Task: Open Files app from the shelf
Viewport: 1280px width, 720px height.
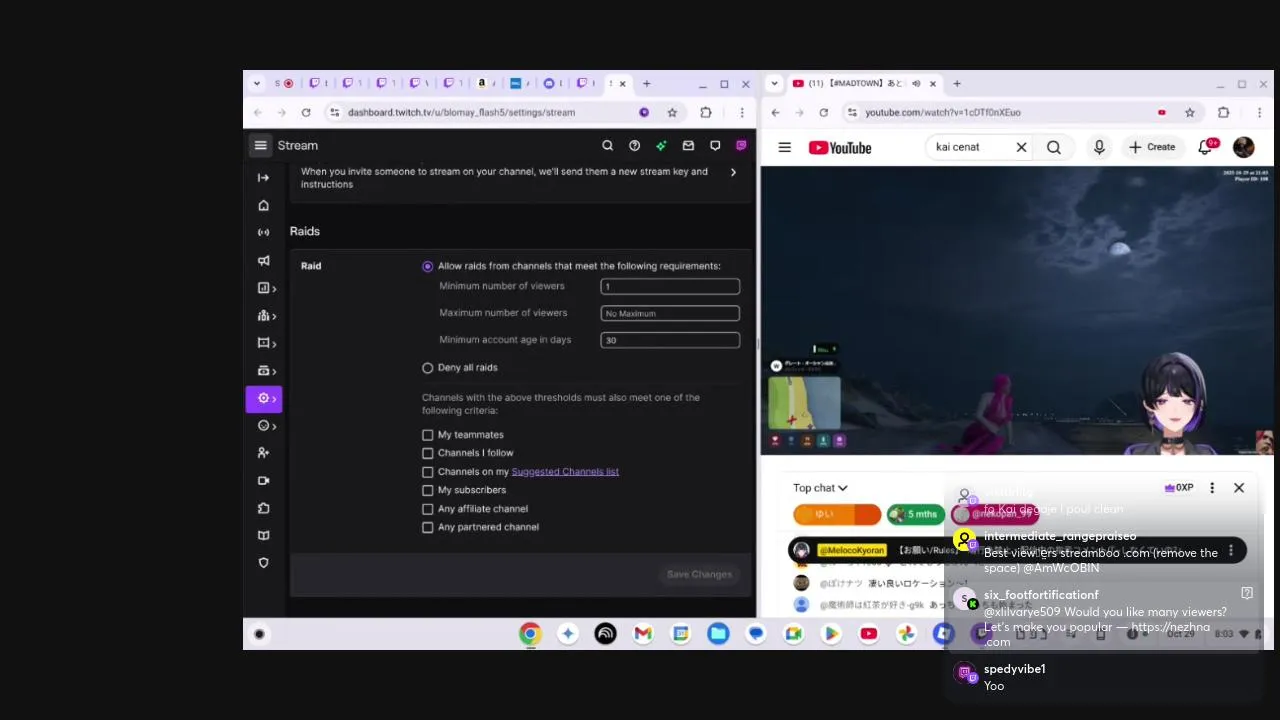Action: pyautogui.click(x=718, y=633)
